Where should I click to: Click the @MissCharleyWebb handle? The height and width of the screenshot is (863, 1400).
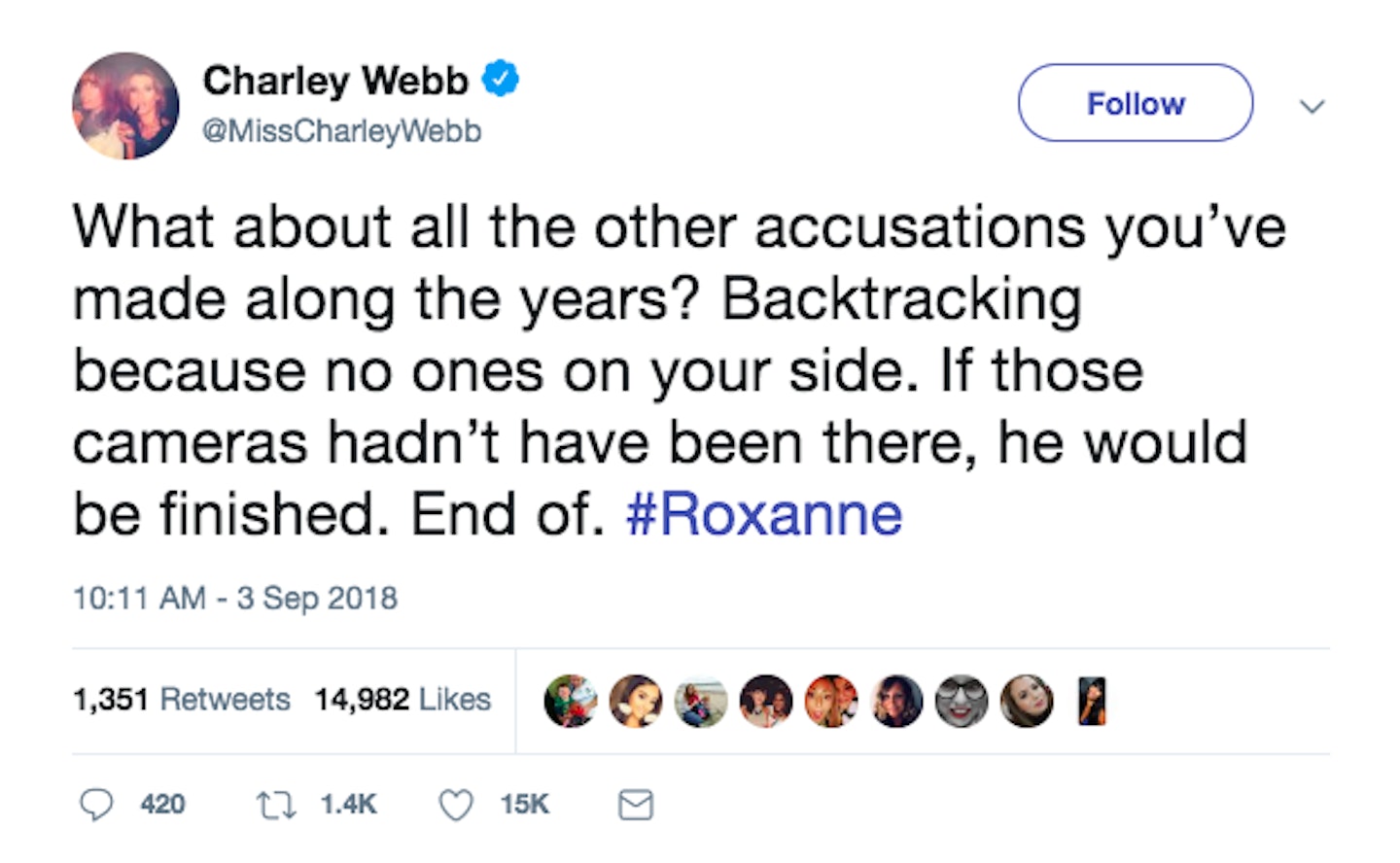point(341,131)
